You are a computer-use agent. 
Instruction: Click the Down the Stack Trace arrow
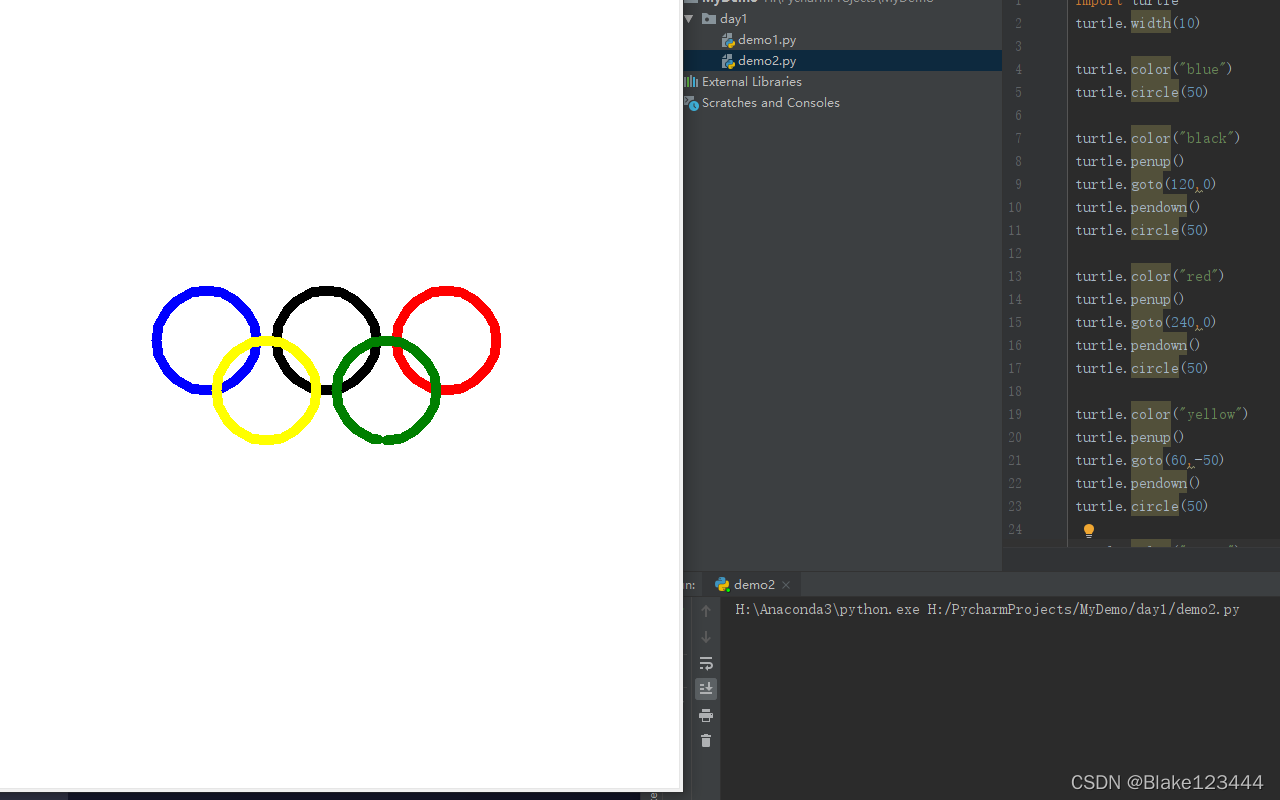click(x=706, y=637)
